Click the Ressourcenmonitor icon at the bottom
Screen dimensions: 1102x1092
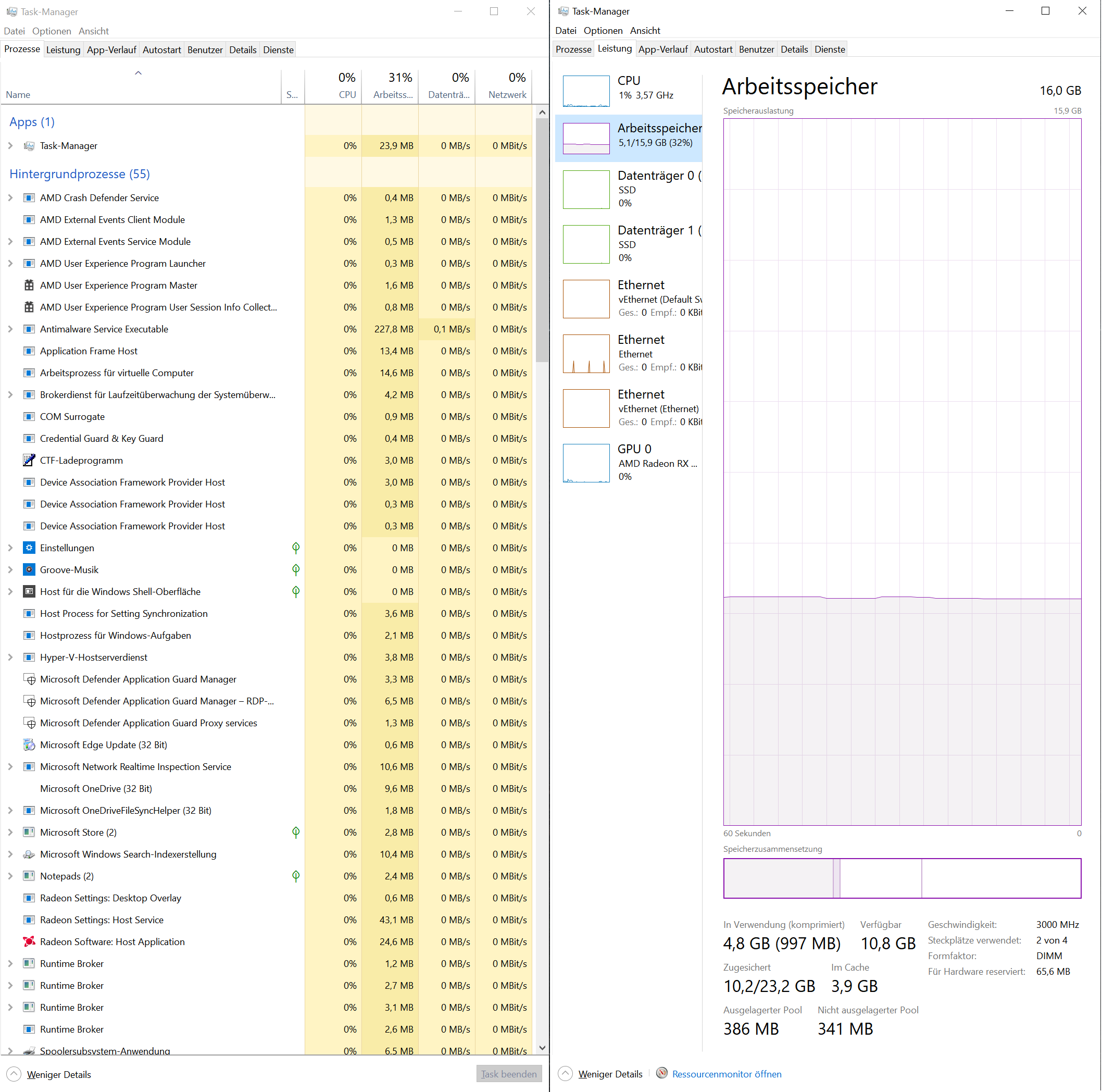point(661,1073)
